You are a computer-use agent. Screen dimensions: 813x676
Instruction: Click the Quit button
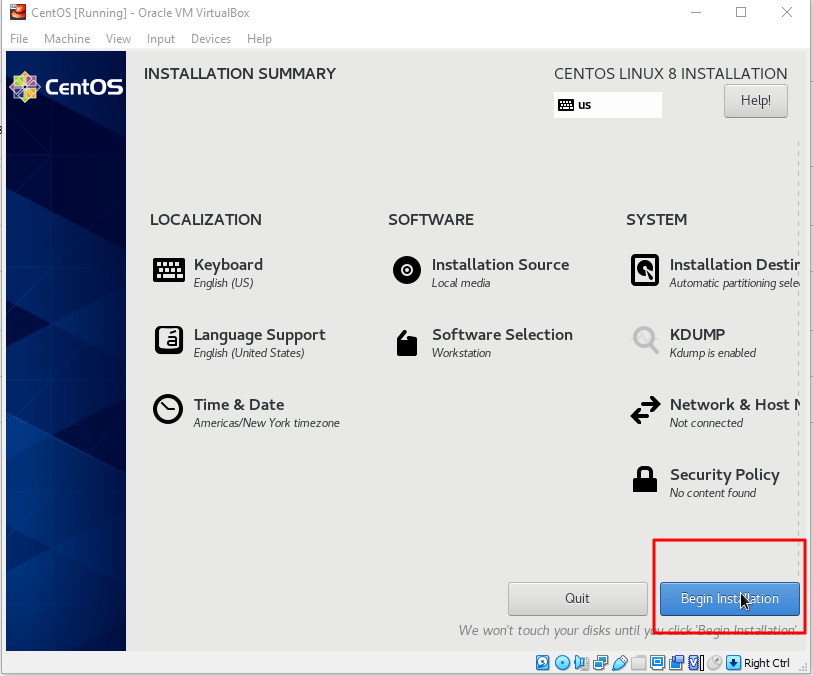(x=578, y=599)
